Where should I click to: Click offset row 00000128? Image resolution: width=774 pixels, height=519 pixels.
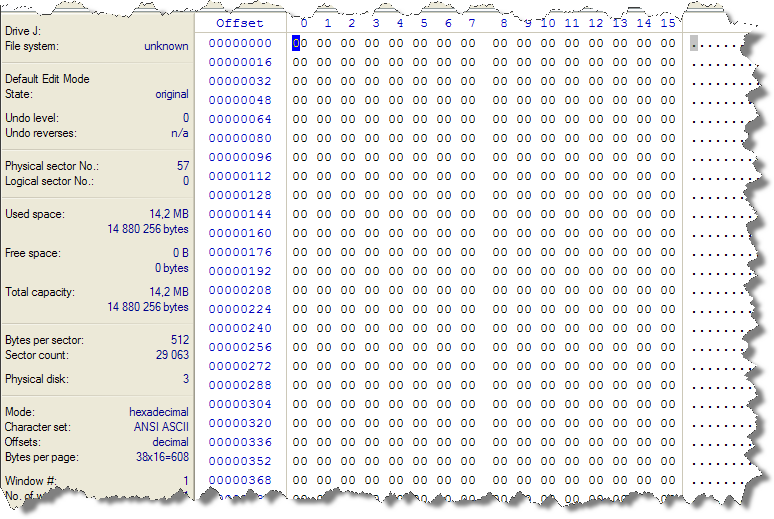click(240, 195)
